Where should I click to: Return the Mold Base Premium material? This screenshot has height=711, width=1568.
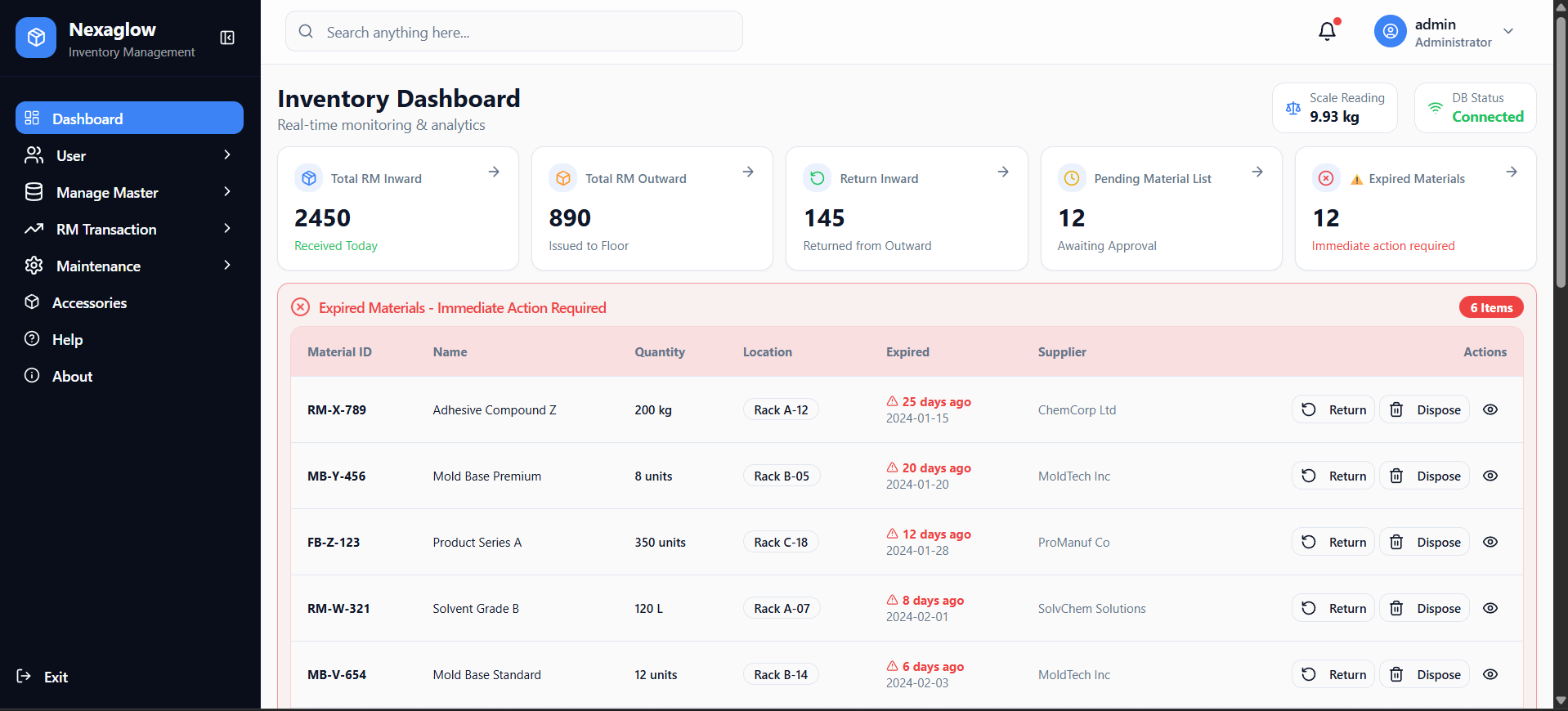click(x=1333, y=476)
